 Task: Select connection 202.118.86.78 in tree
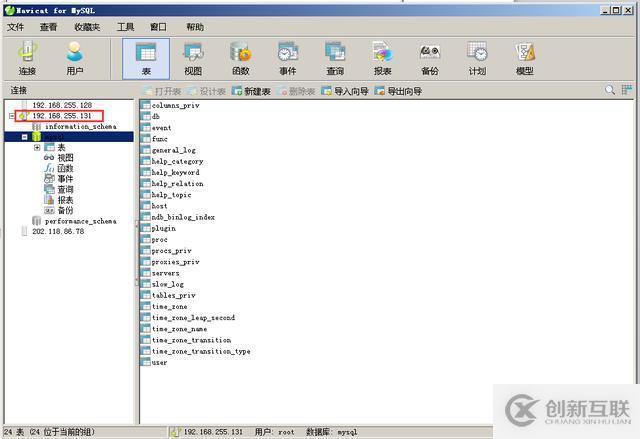(x=58, y=231)
